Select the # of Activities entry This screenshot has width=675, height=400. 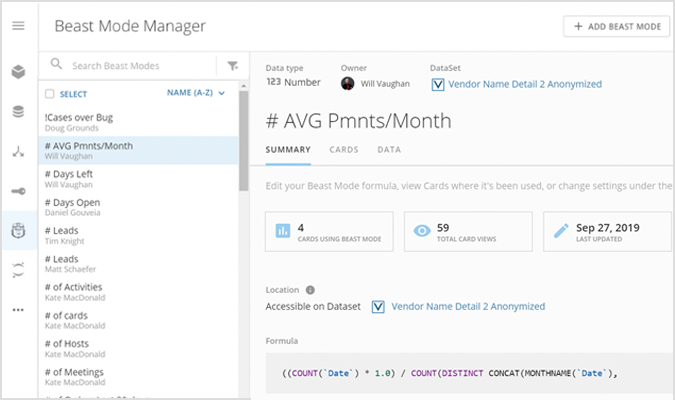[x=139, y=292]
